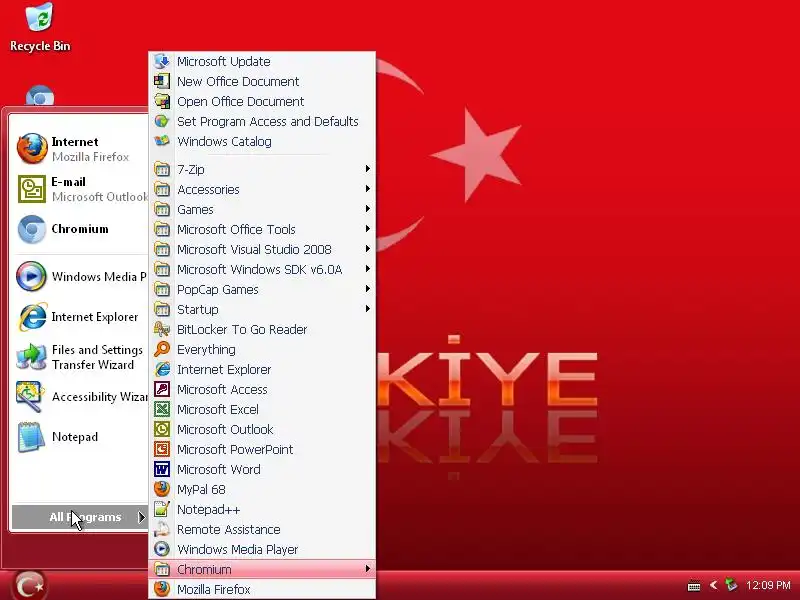This screenshot has height=600, width=800.
Task: Expand the Accessories submenu arrow
Action: 367,189
